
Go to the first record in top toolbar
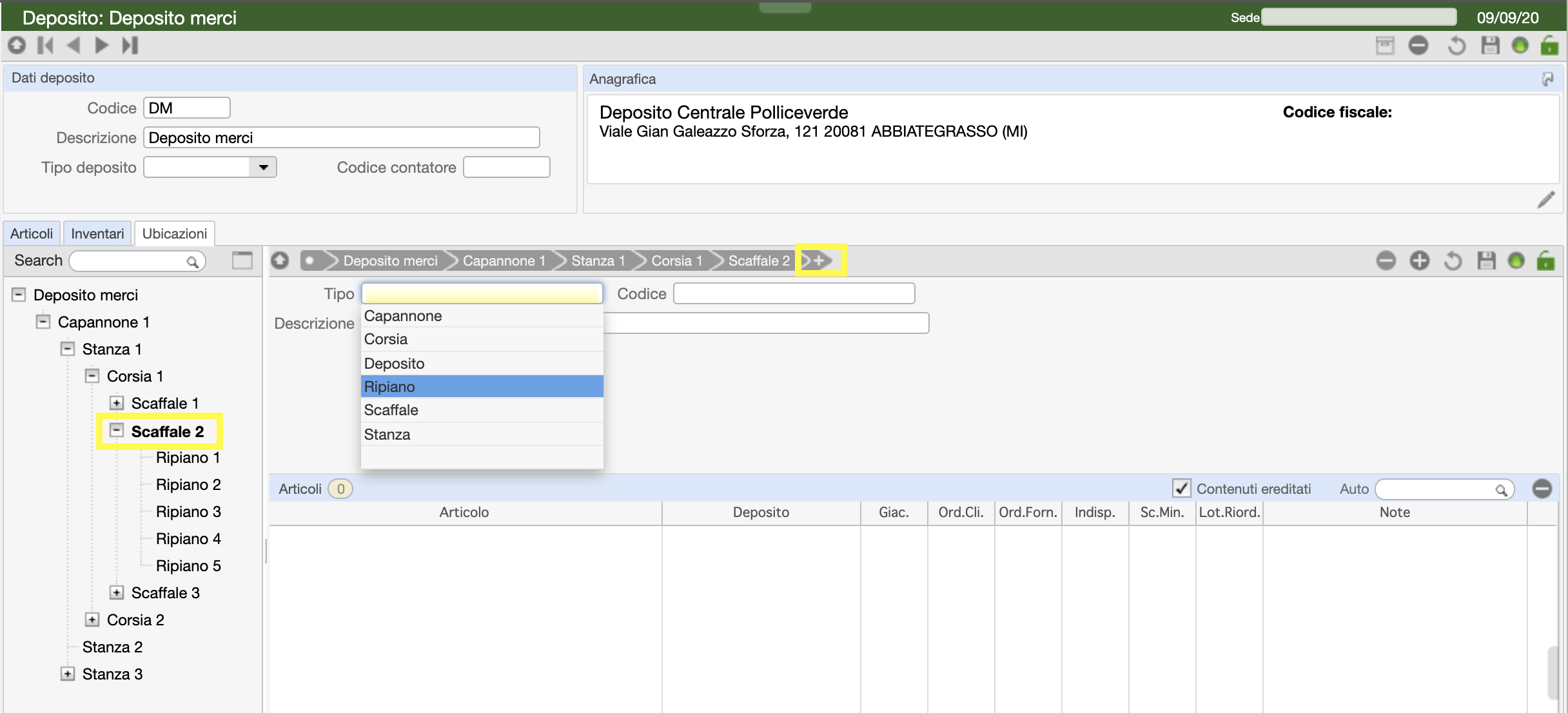pos(45,45)
